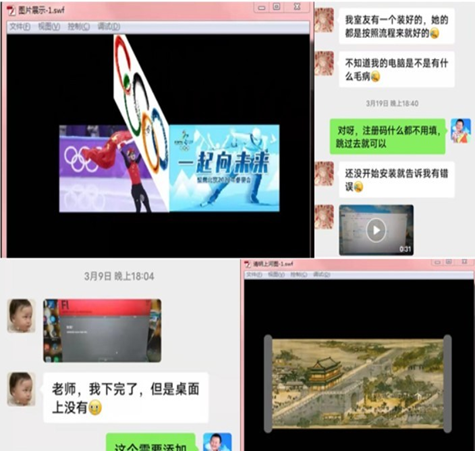Open 控制(C) menu in 图片展示-1.swf window

pyautogui.click(x=79, y=27)
